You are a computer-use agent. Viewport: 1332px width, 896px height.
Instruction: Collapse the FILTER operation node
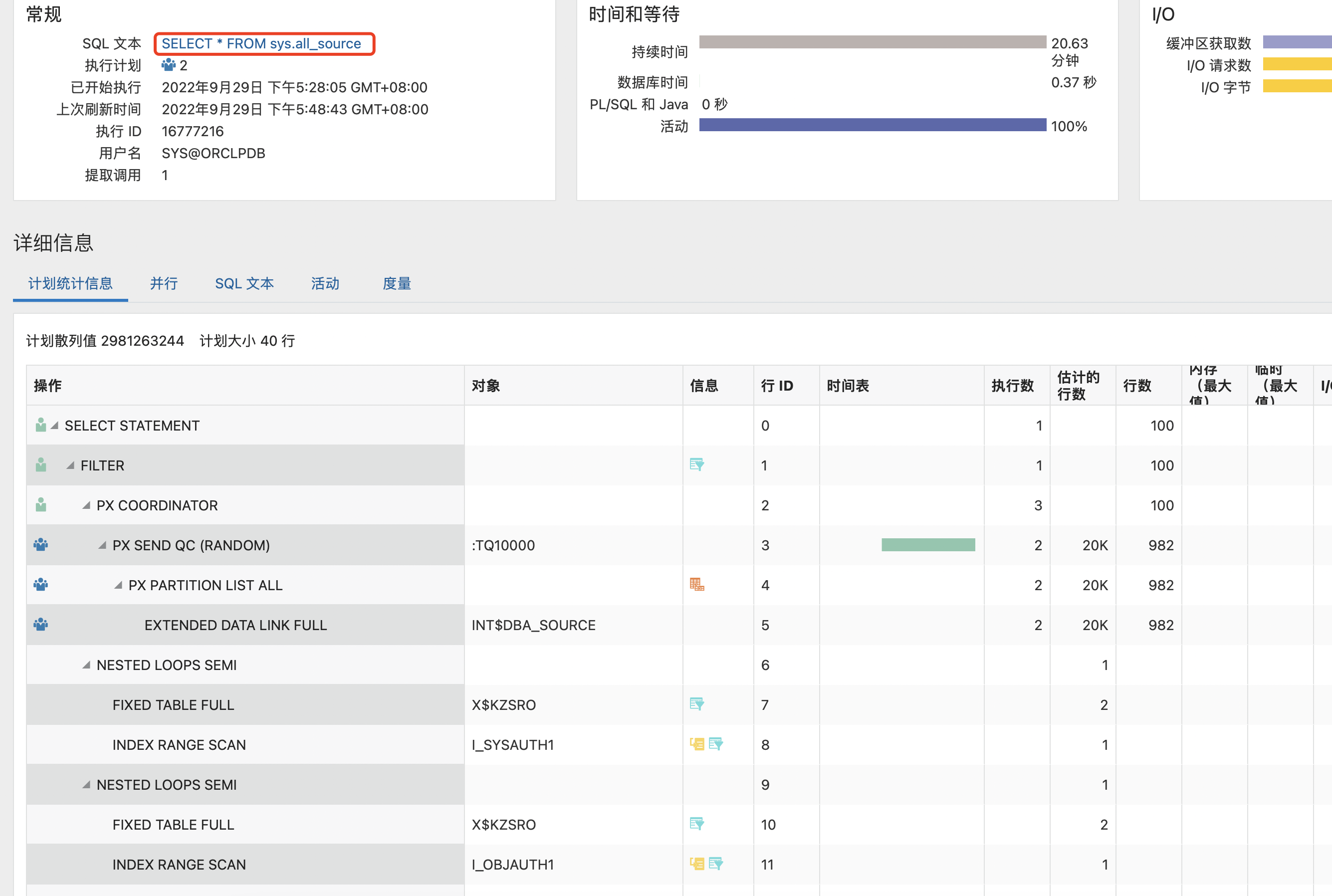coord(70,466)
